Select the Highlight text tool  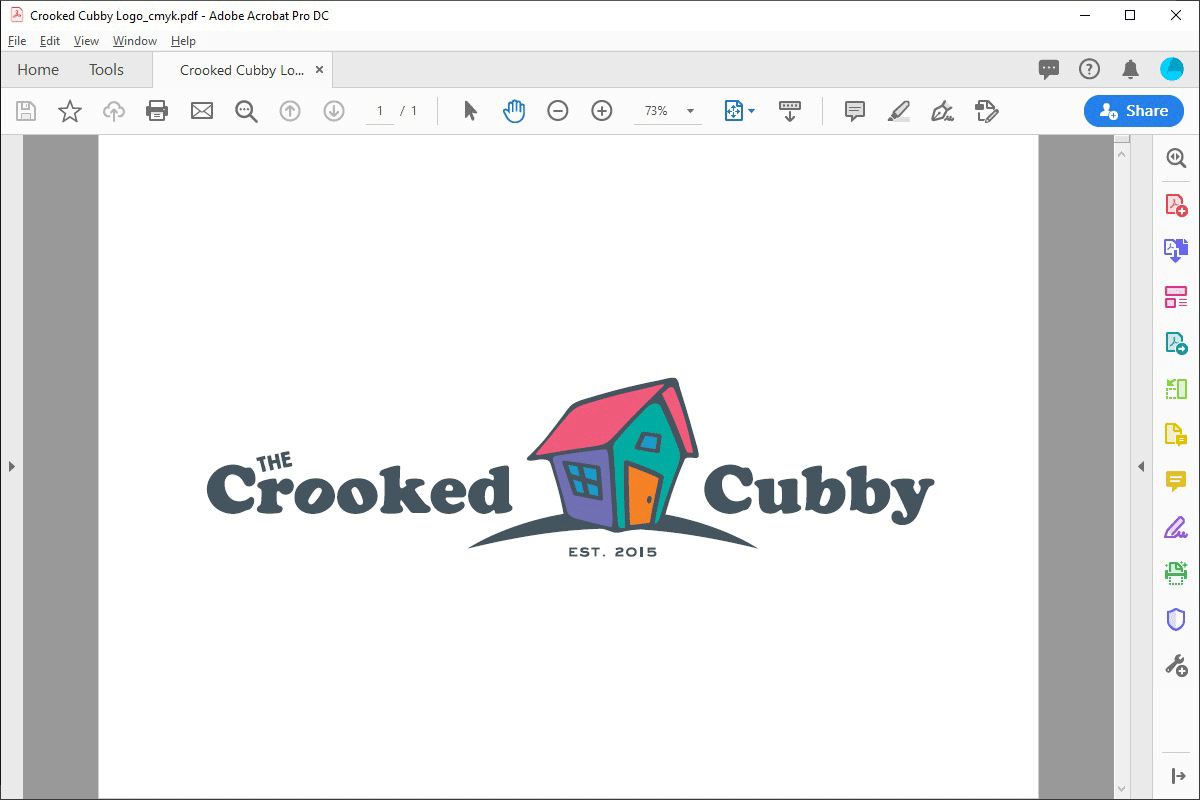point(898,111)
